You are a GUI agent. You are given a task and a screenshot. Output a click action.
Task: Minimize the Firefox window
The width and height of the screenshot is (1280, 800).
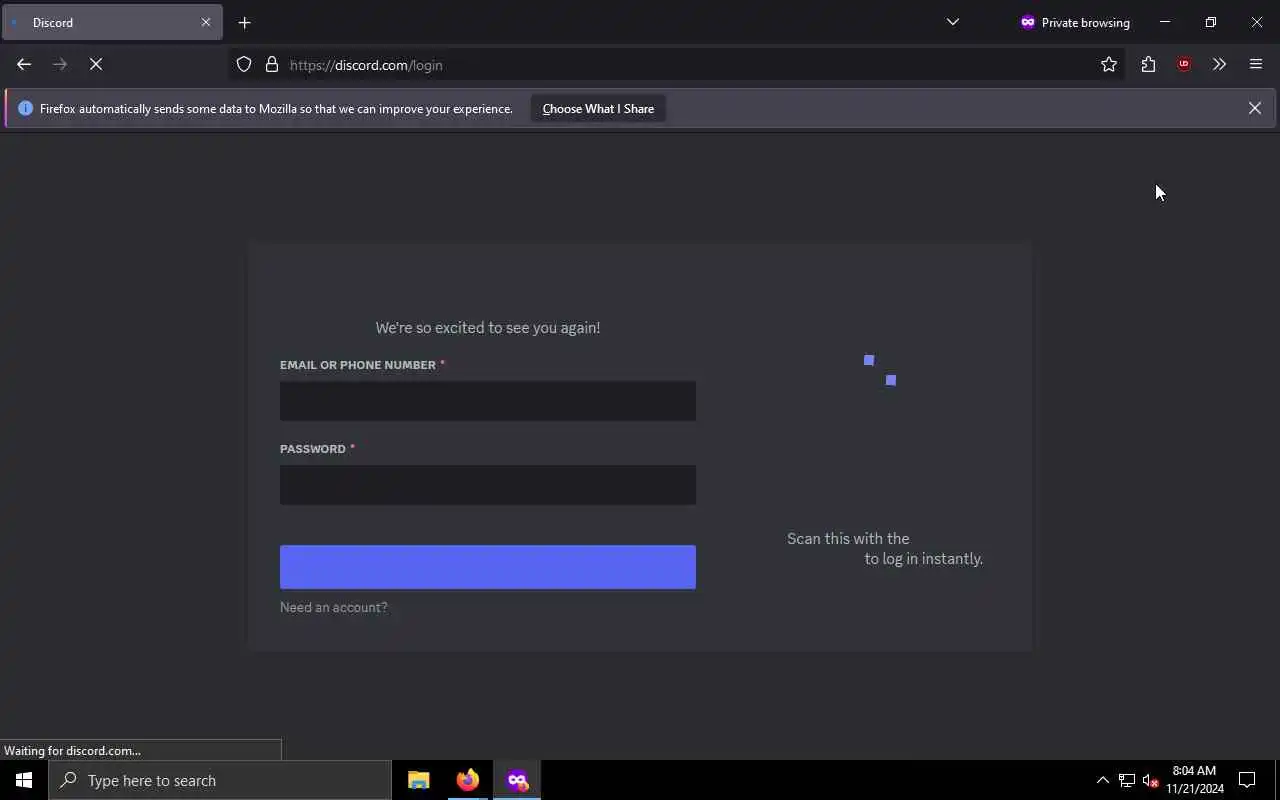click(1165, 22)
